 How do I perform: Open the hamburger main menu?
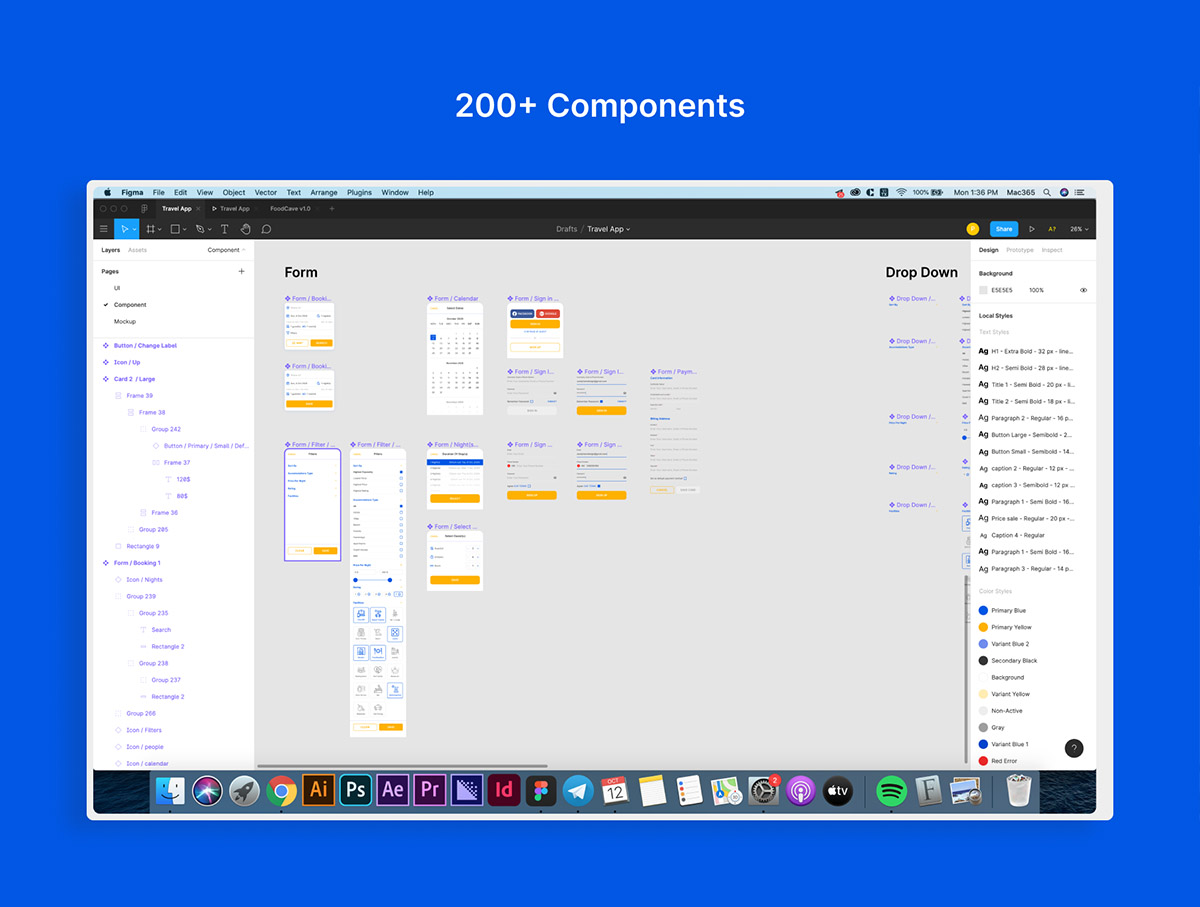click(x=103, y=229)
